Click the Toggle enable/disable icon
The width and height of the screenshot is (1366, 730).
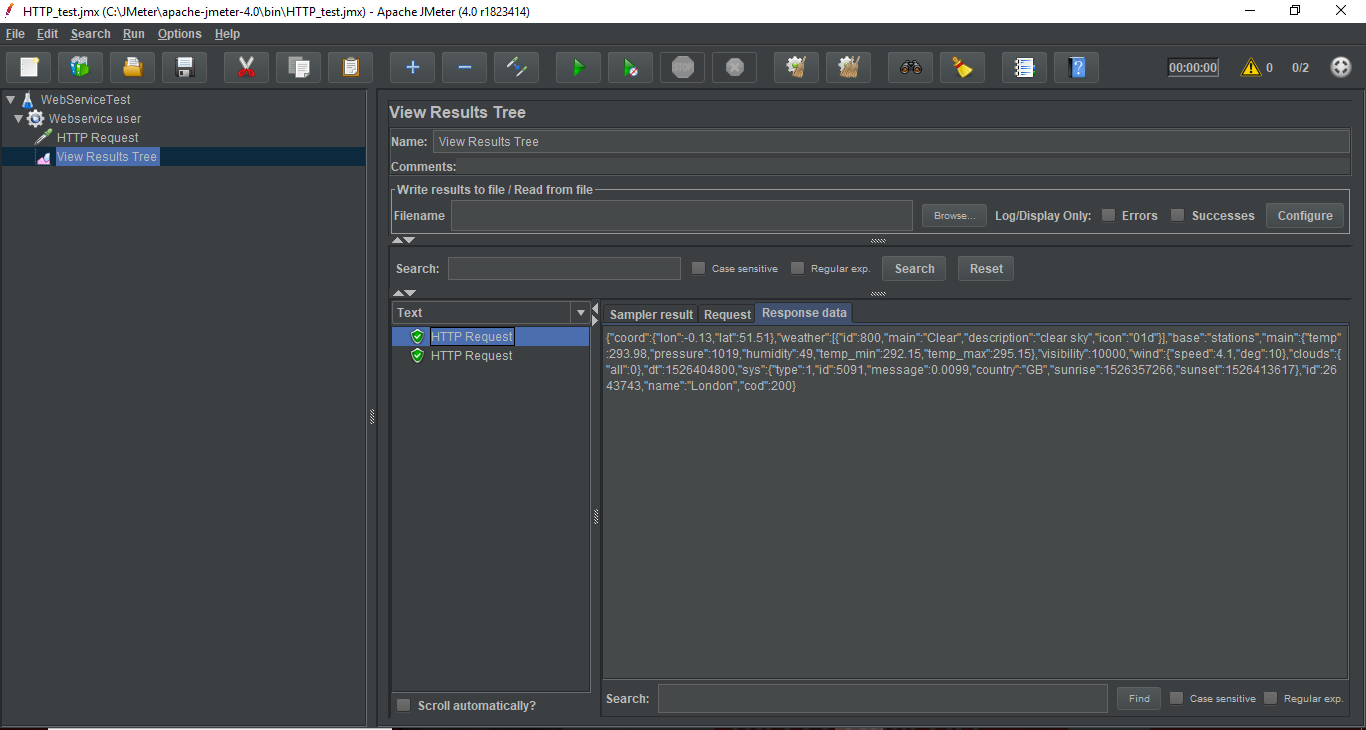(x=516, y=67)
